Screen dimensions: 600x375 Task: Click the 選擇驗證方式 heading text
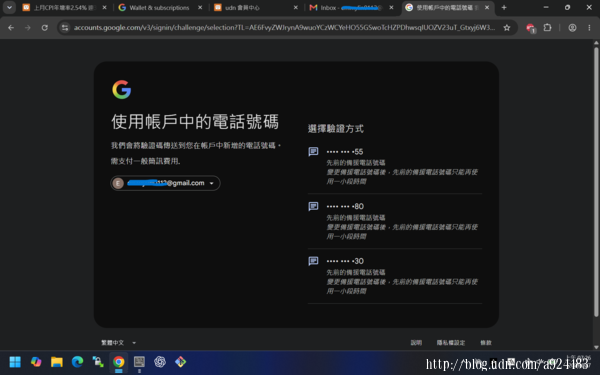point(336,129)
